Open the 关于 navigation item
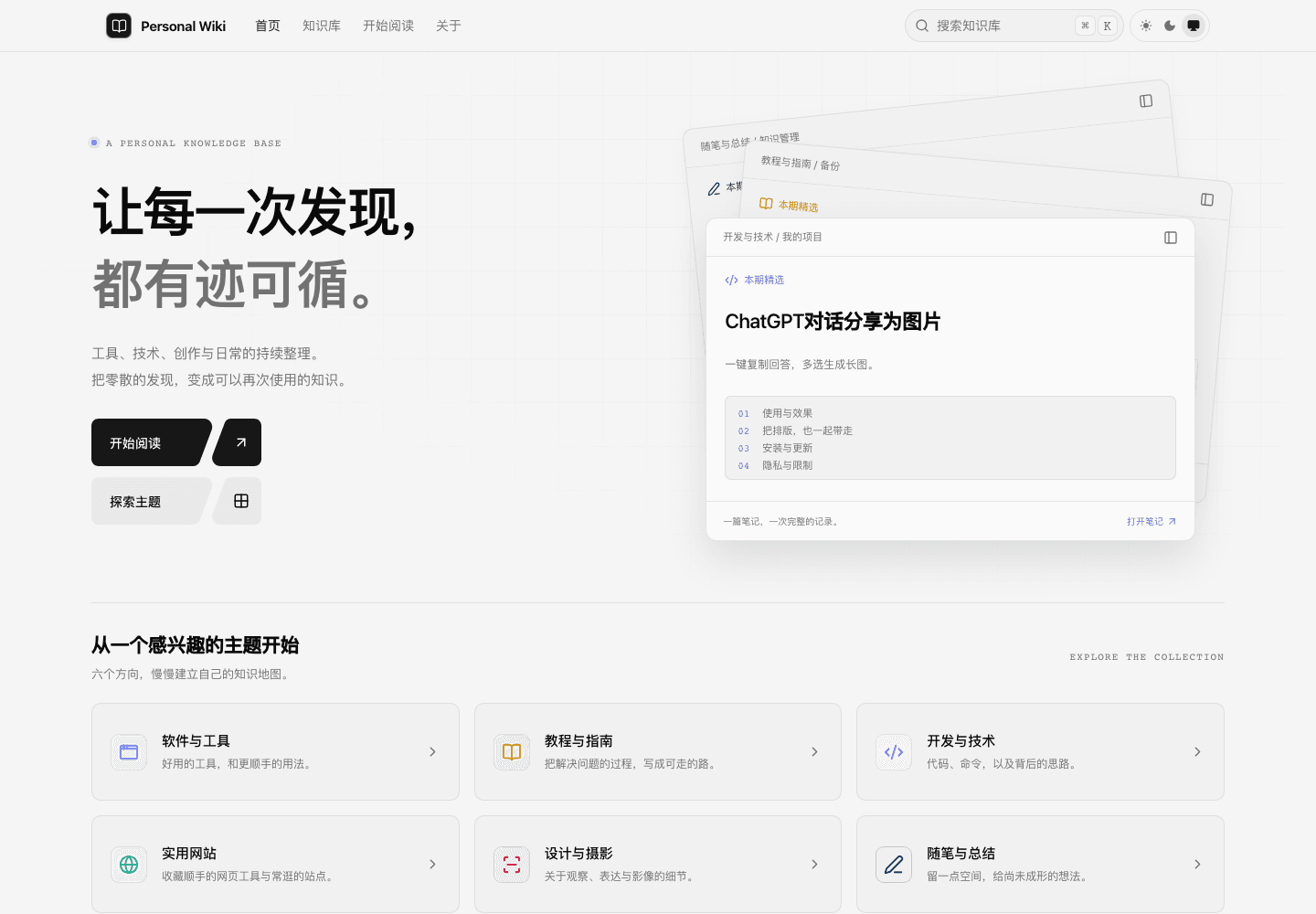The width and height of the screenshot is (1316, 914). coord(449,26)
